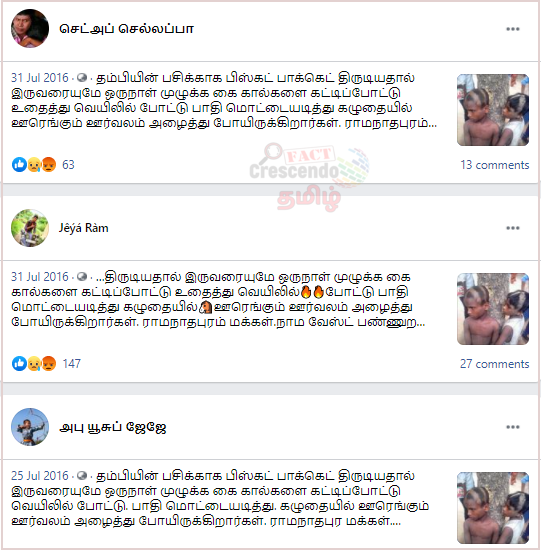This screenshot has height=551, width=541.
Task: Open அபு யூசுப் ஜேஜே's archer profile avatar
Action: [x=30, y=427]
